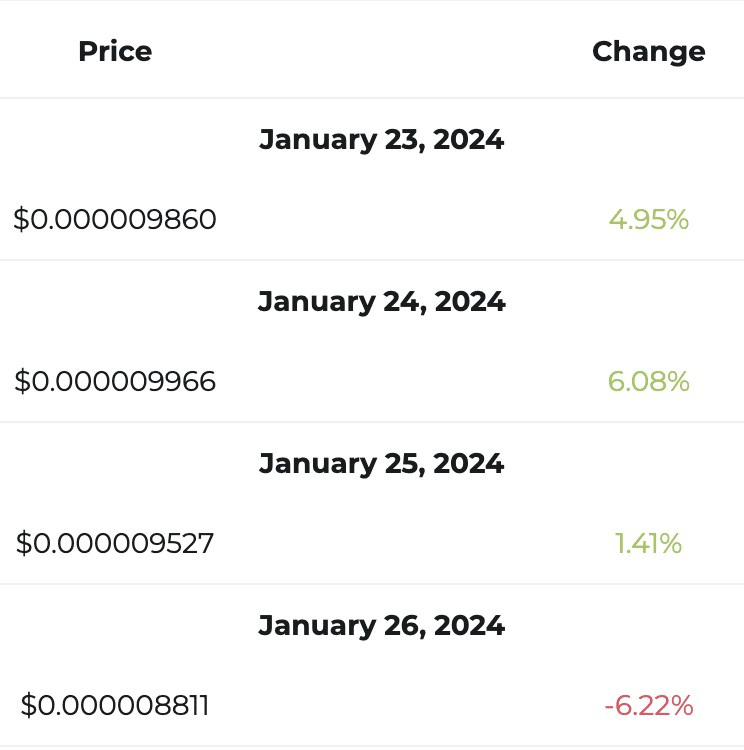The image size is (744, 750).
Task: Click the percent sign in 6.08%
Action: coord(677,382)
